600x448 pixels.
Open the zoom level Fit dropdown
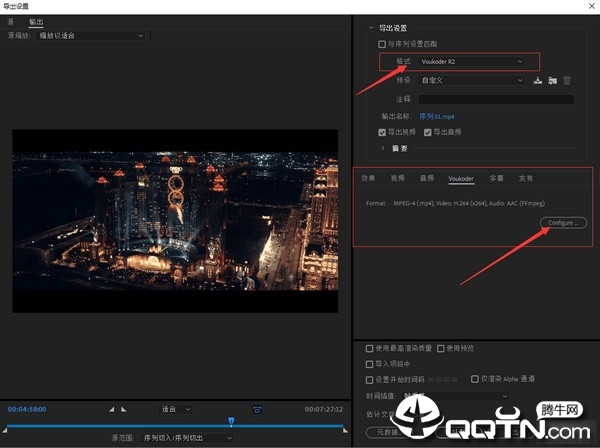175,409
